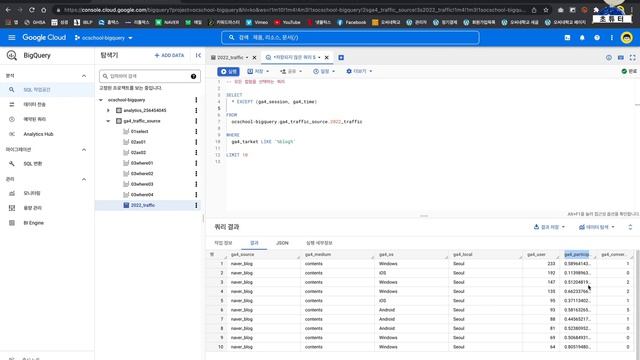Open the job information results tab
Viewport: 640px width, 360px height.
click(223, 243)
